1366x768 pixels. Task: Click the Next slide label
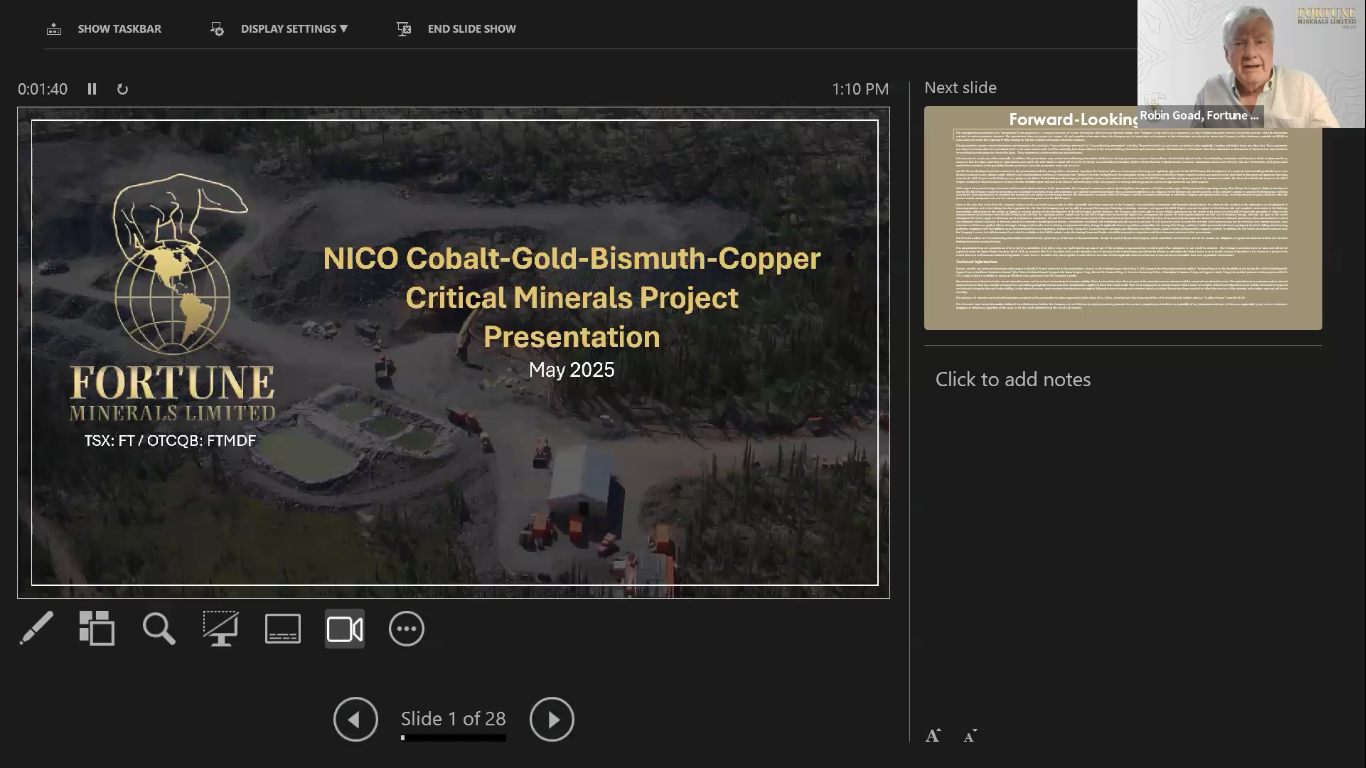pos(960,88)
